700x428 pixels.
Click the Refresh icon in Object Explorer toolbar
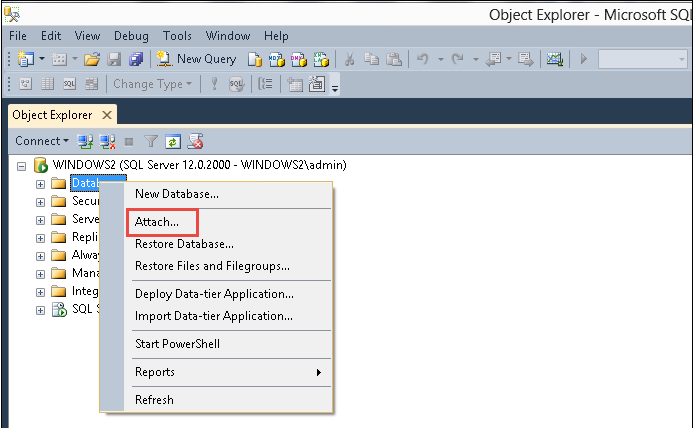click(173, 141)
